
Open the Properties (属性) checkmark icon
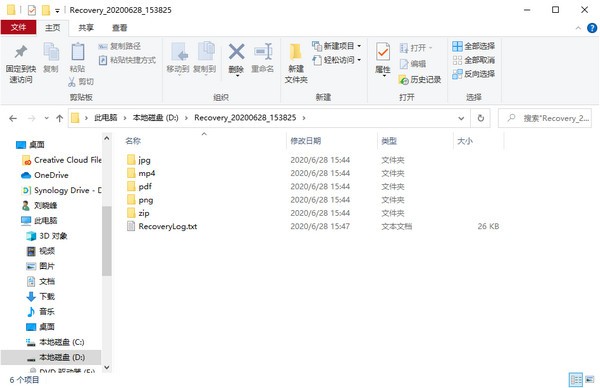(383, 52)
